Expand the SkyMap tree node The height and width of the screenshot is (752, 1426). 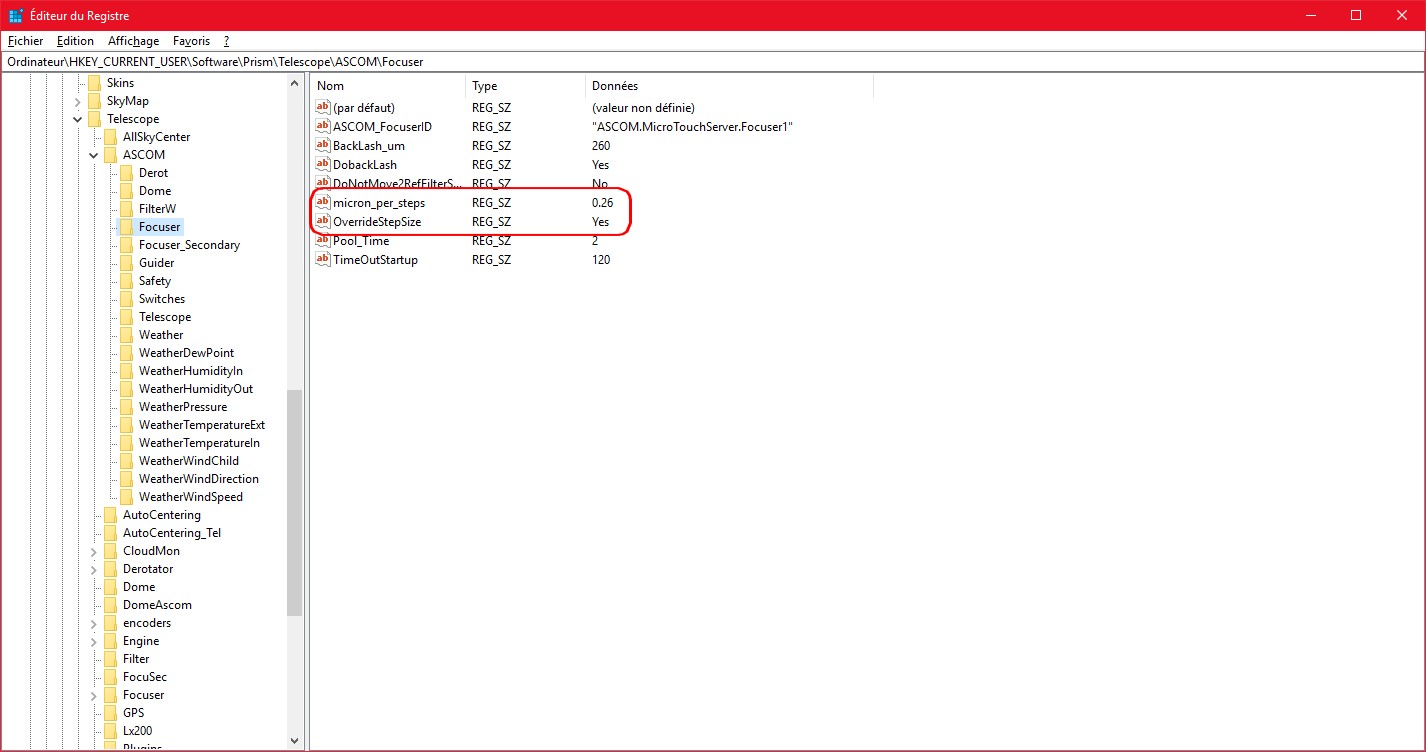pos(78,101)
